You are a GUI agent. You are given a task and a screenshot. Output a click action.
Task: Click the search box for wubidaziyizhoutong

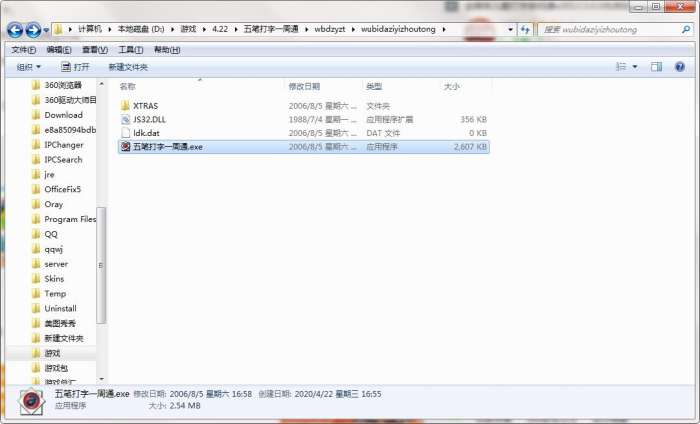(609, 29)
